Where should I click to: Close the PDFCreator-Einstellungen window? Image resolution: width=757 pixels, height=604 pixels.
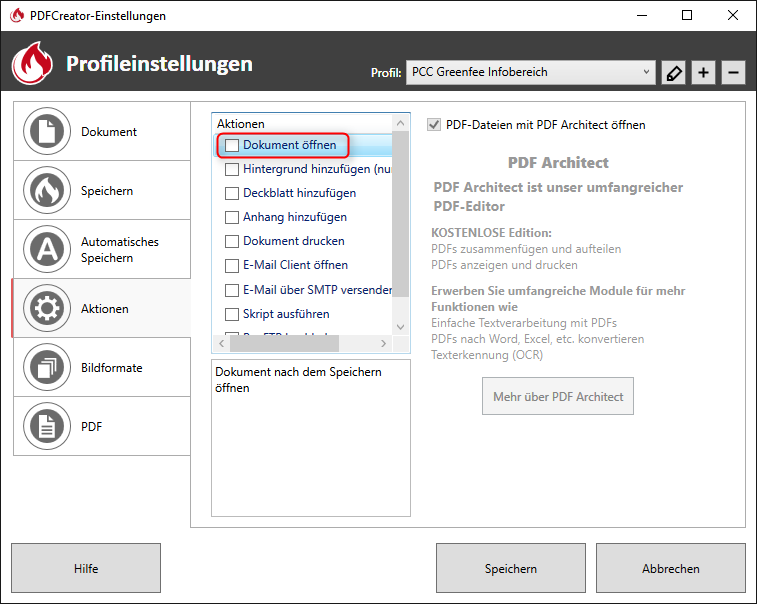coord(733,15)
